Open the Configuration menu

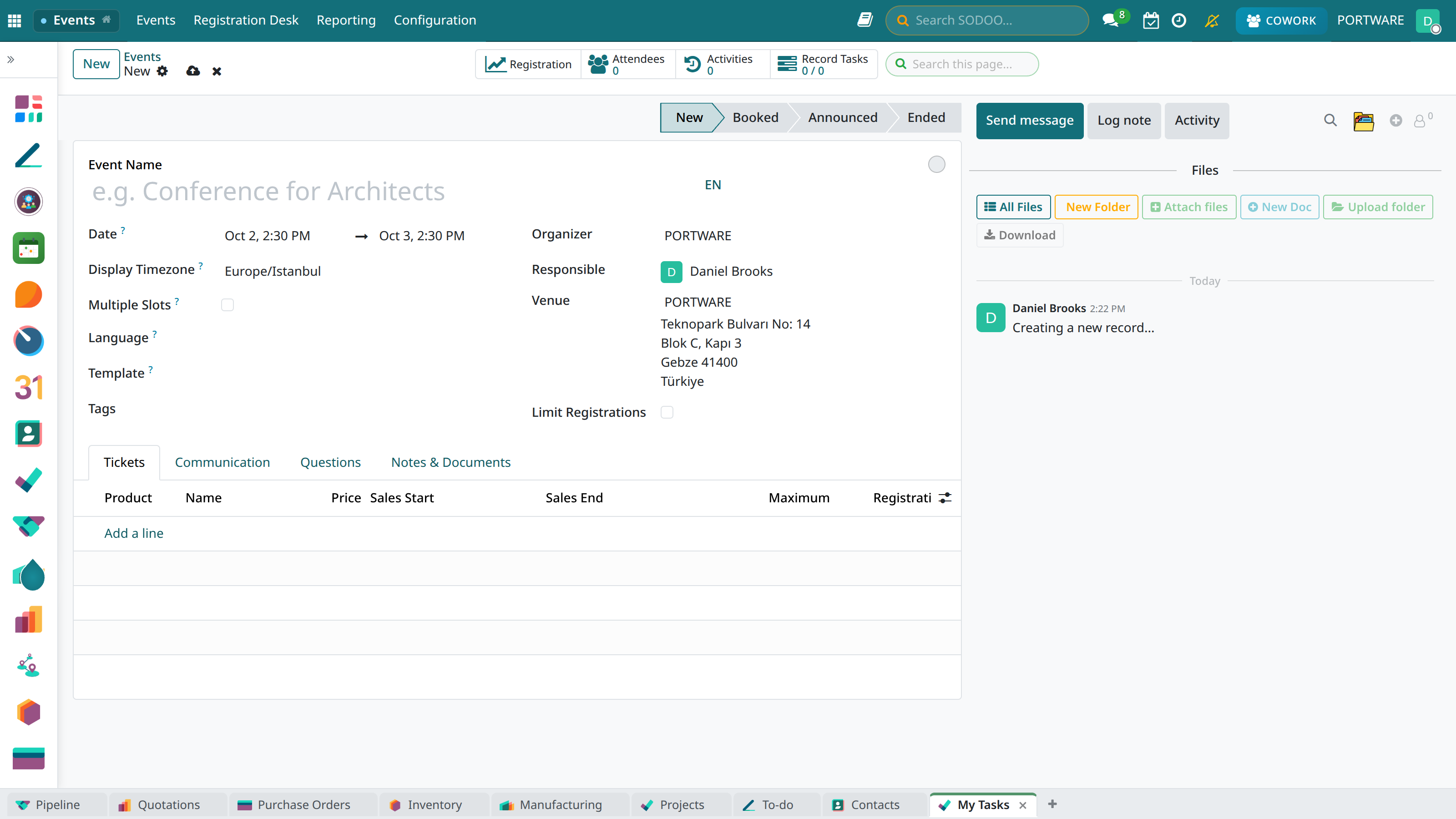pos(435,20)
